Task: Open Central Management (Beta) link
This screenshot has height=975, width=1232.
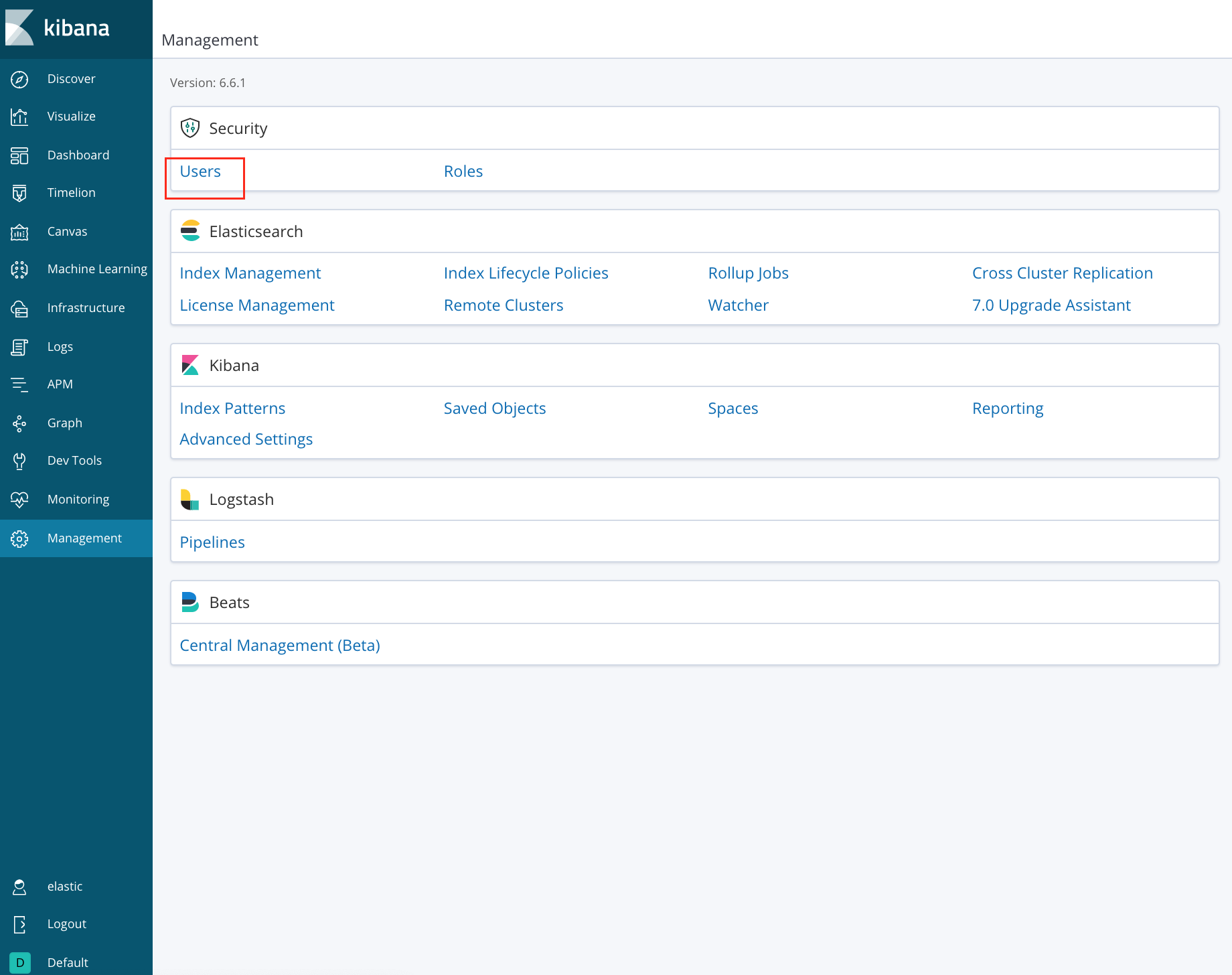Action: pos(280,646)
